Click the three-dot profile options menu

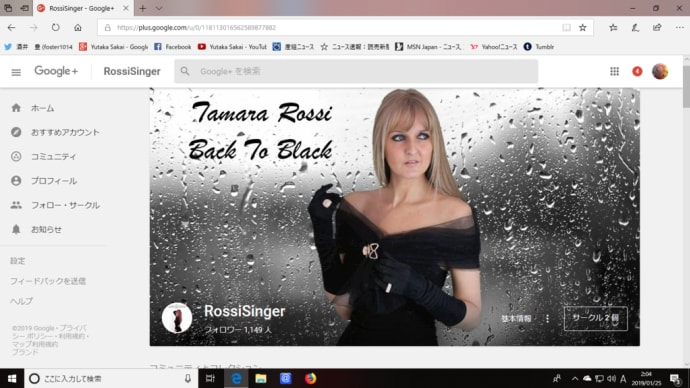click(547, 318)
